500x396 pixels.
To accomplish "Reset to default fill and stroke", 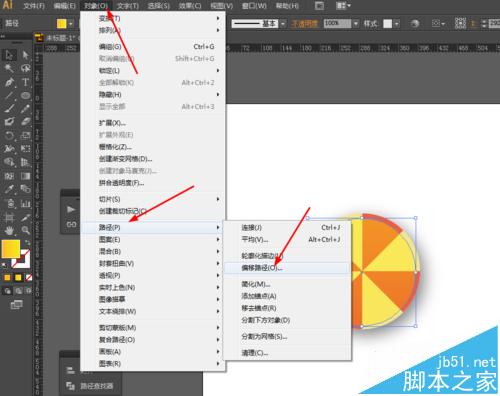I will [5, 266].
